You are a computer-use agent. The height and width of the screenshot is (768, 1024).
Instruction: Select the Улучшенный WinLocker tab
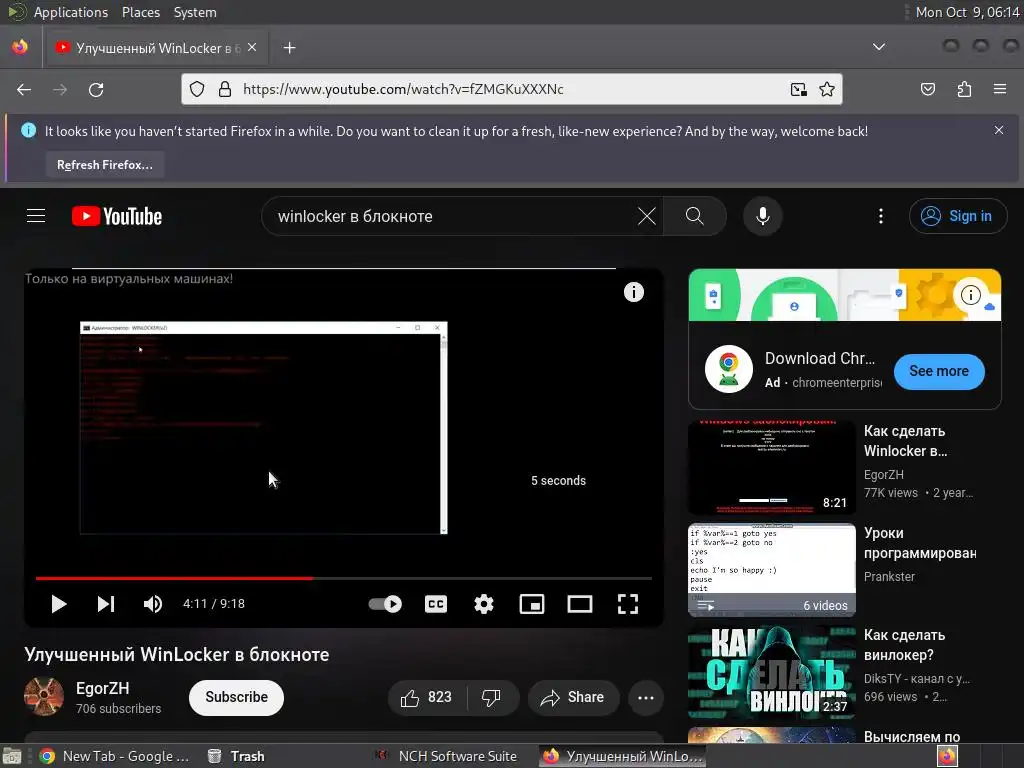[x=155, y=48]
